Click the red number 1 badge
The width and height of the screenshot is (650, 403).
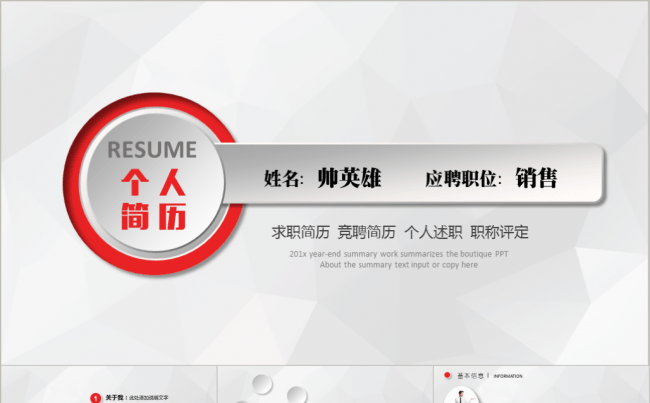tap(95, 398)
